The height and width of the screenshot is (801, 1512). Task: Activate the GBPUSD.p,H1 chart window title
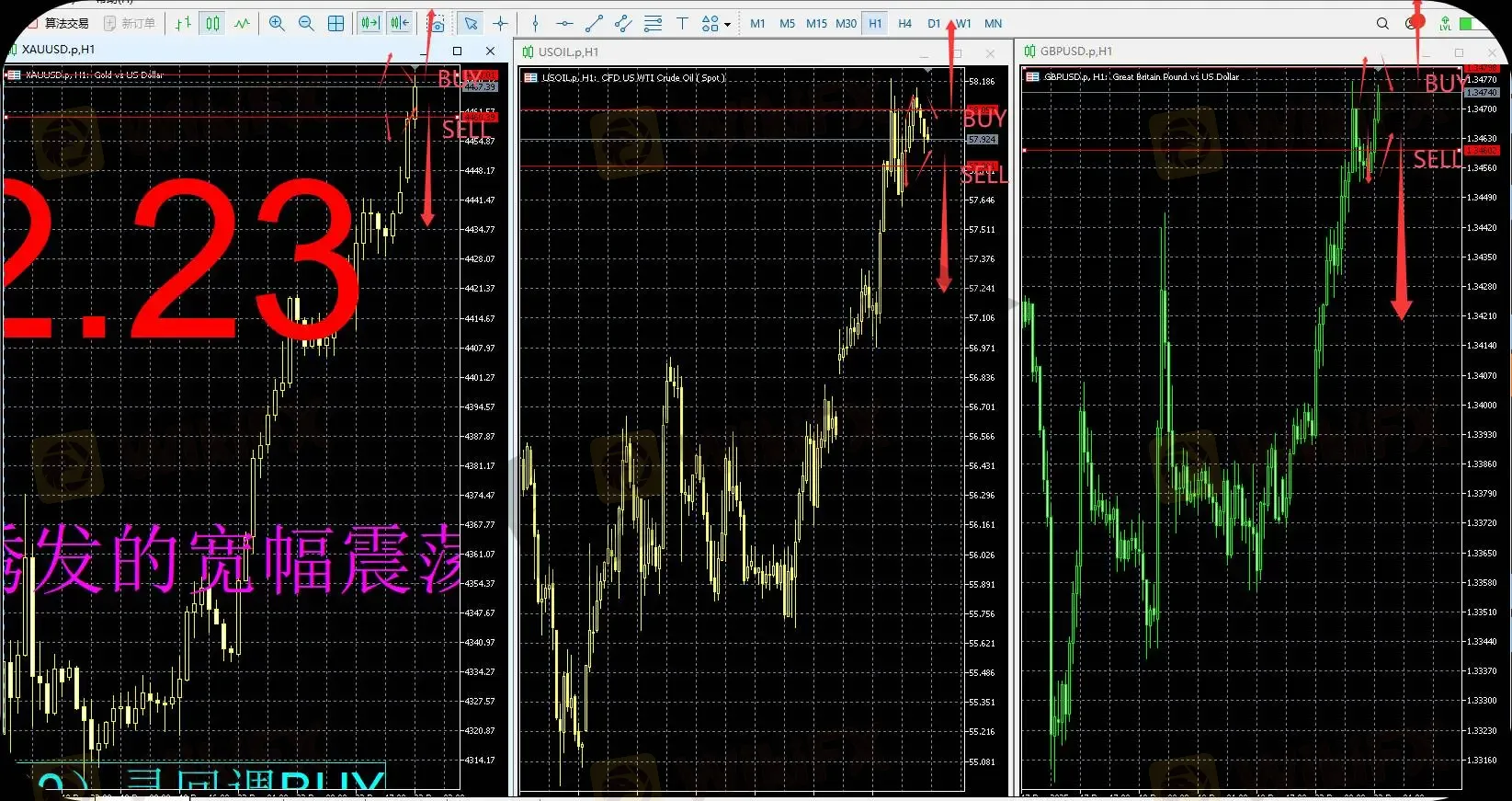(1076, 51)
